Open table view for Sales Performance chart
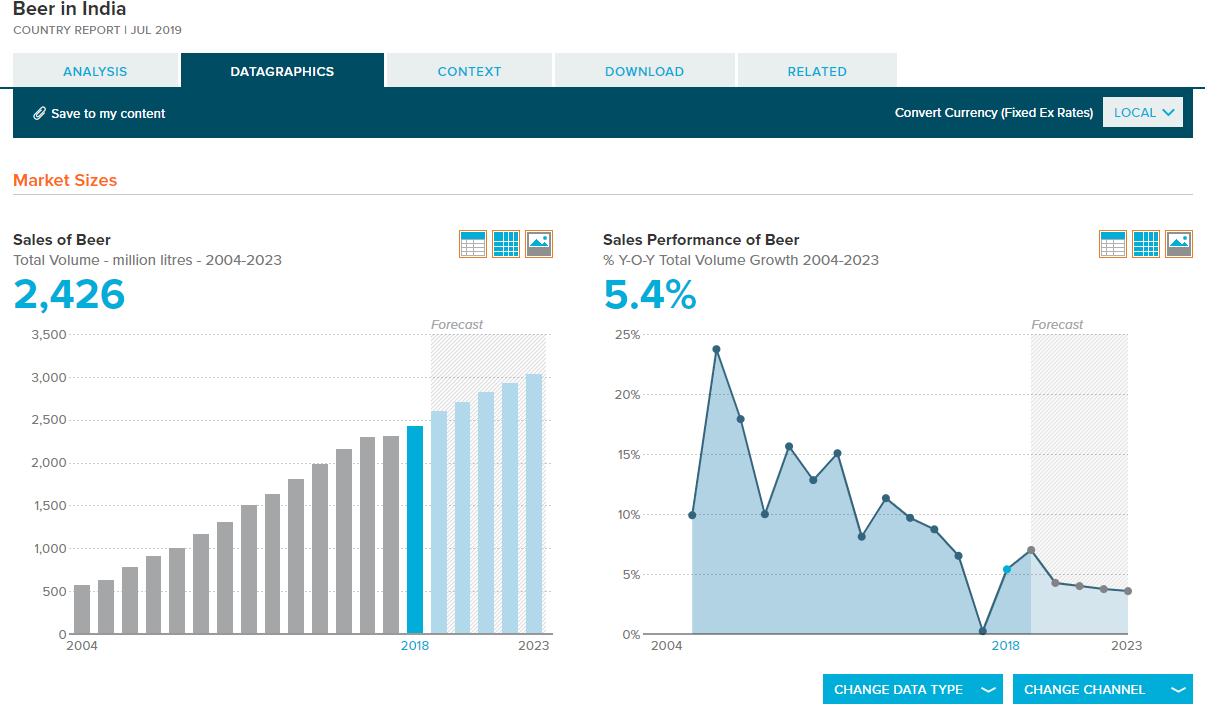This screenshot has width=1205, height=712. [x=1113, y=244]
